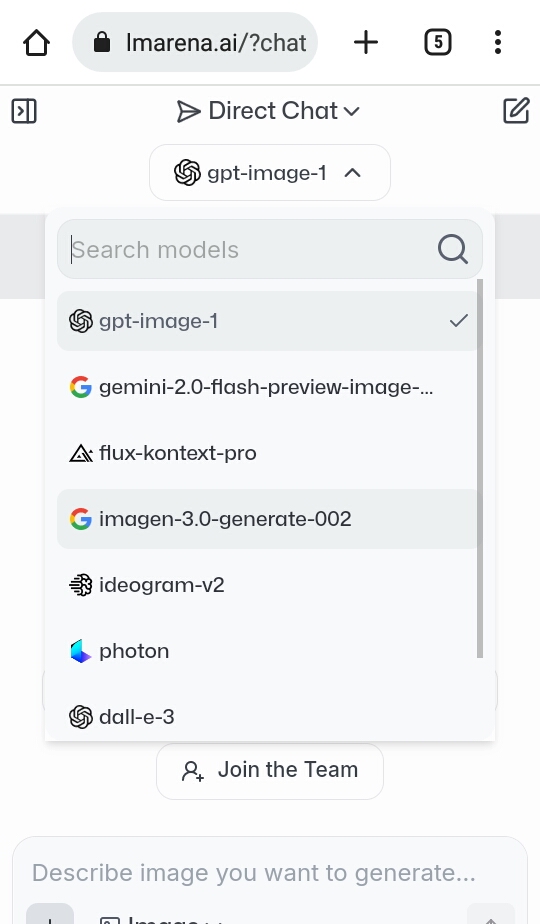
Task: Click the model list scrollbar
Action: pyautogui.click(x=480, y=468)
